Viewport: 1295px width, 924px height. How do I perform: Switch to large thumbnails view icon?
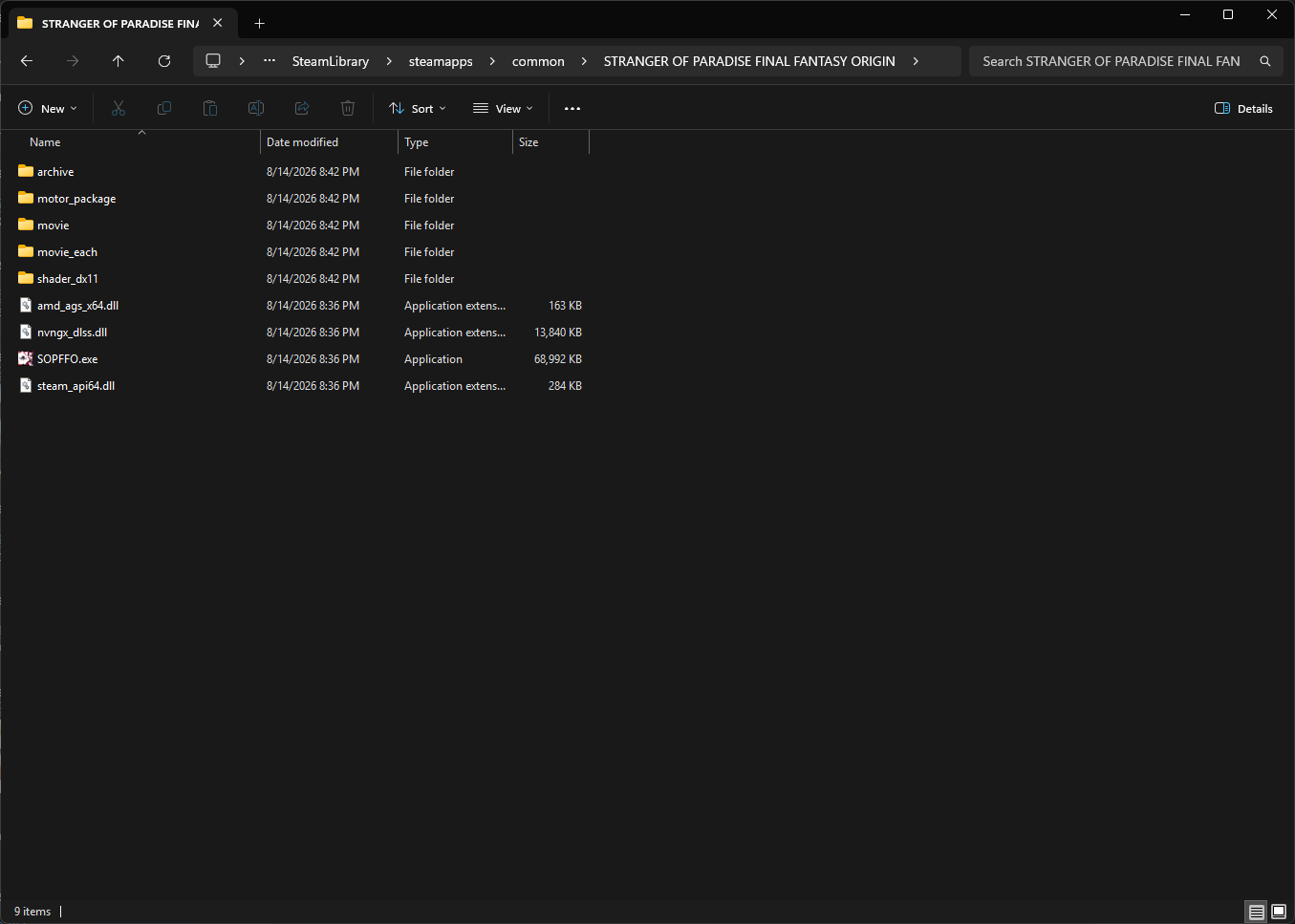(x=1279, y=912)
